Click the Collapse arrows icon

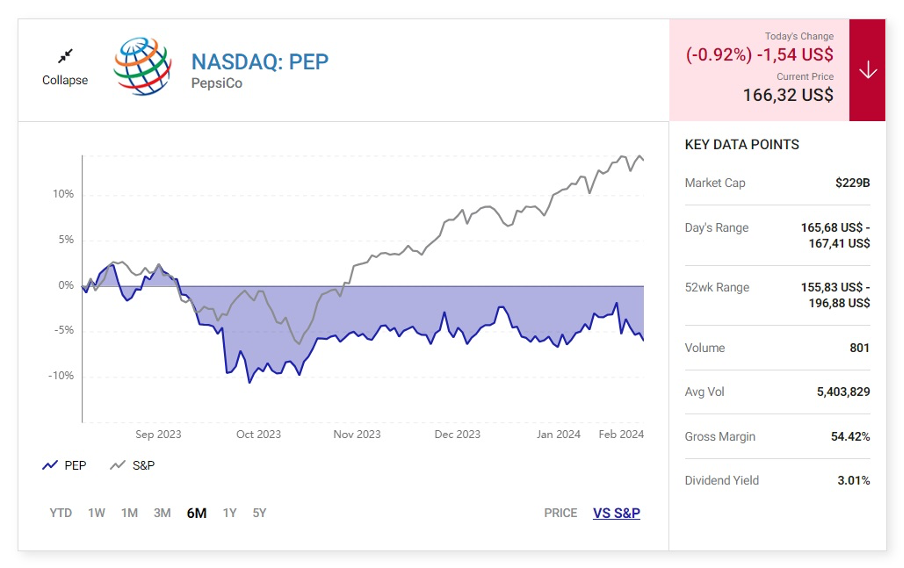pos(65,56)
